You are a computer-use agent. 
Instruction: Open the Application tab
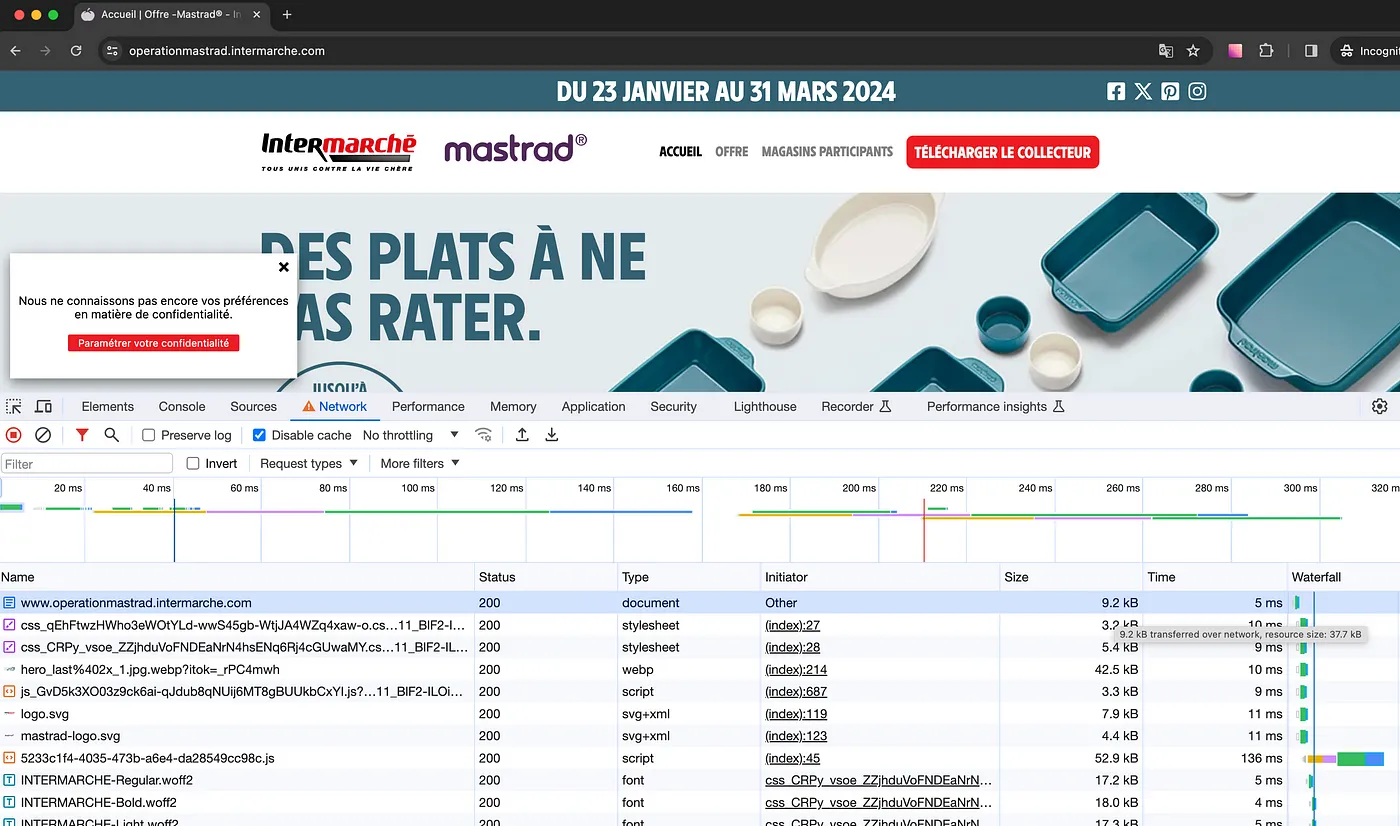[593, 406]
